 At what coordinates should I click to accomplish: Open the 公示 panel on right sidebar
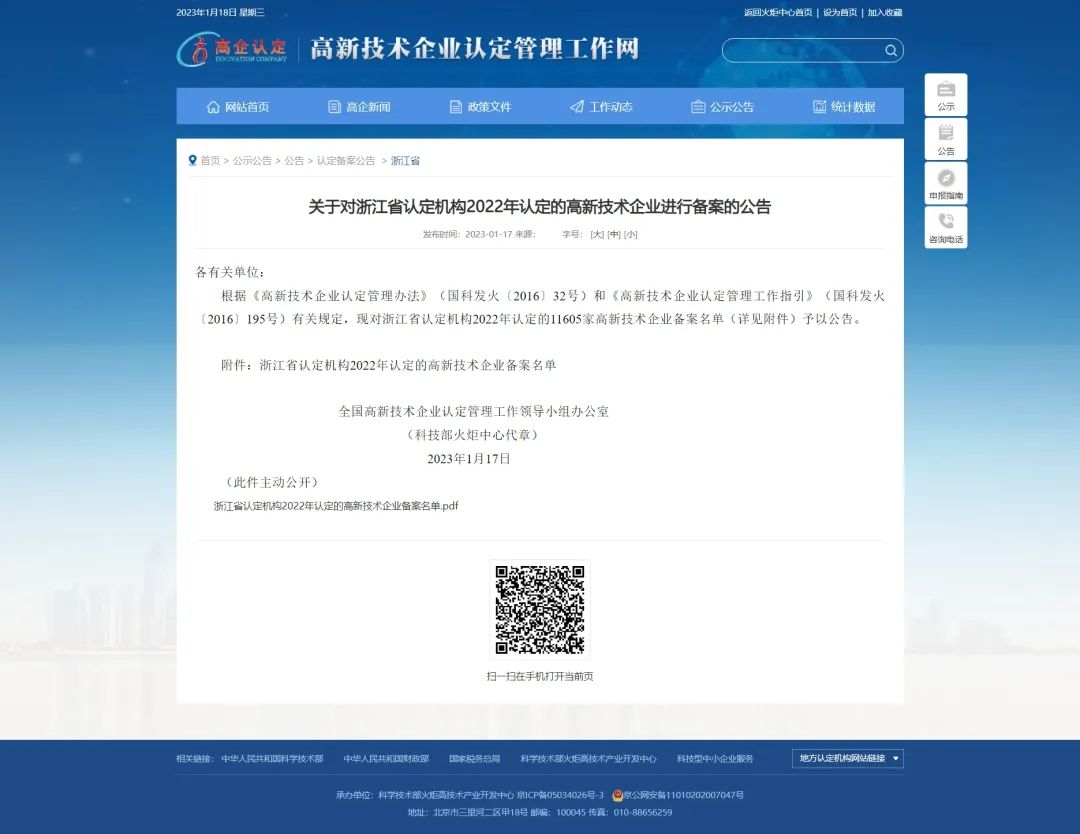click(946, 94)
